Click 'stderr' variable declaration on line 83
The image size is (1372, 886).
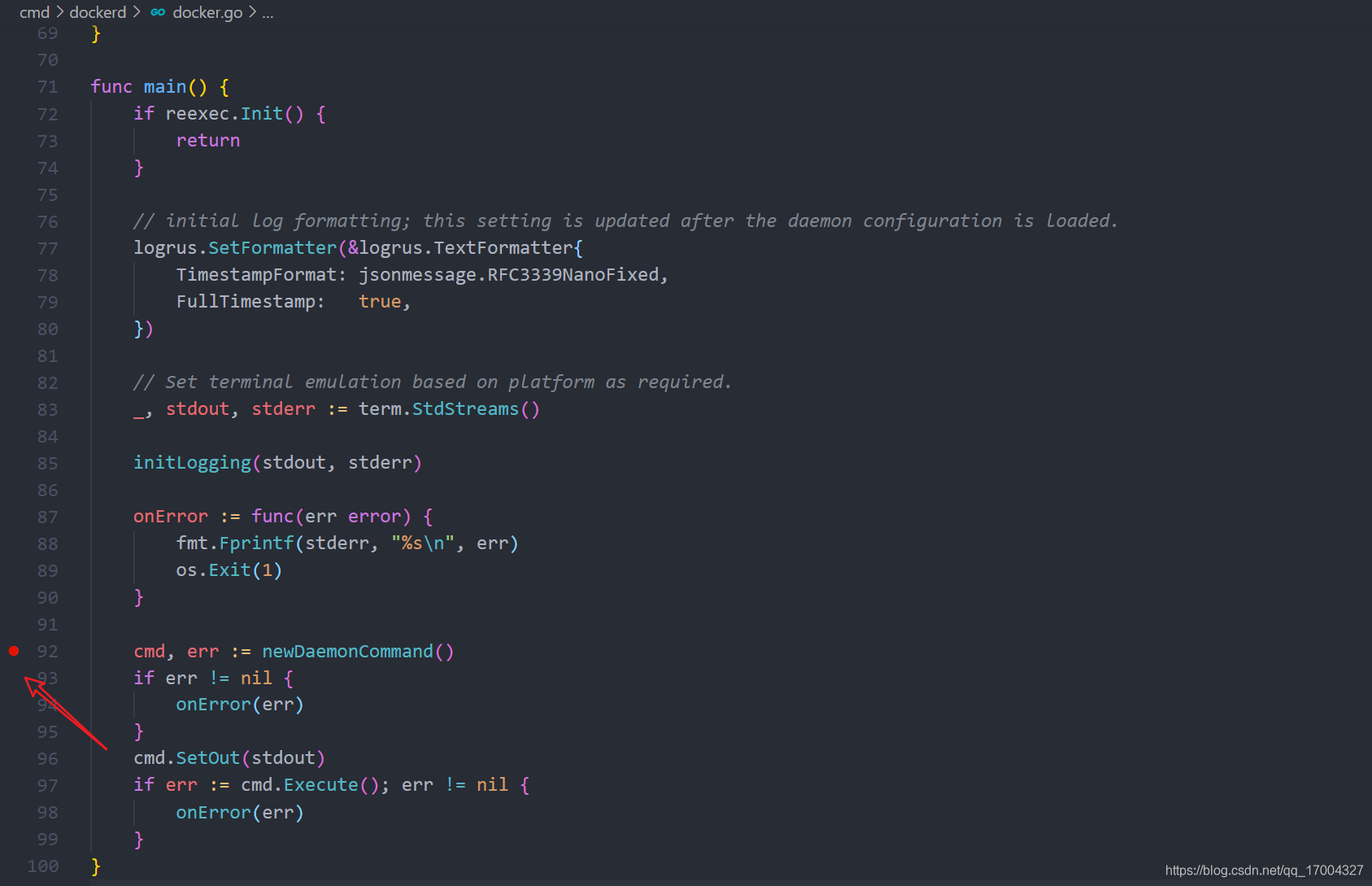point(283,409)
